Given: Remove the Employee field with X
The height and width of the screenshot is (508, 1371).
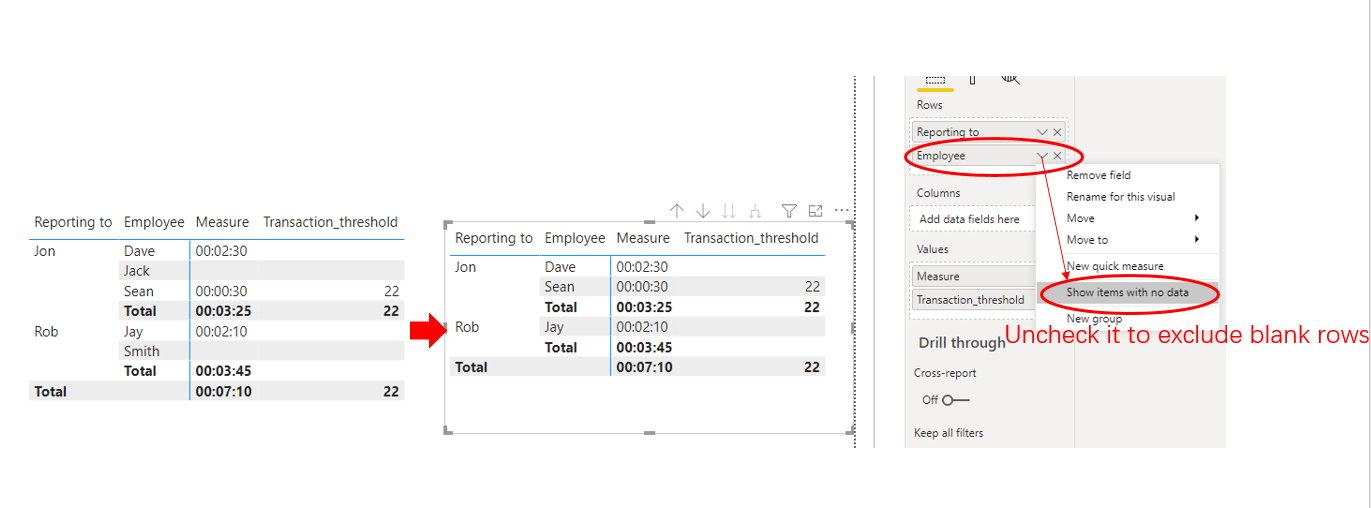Looking at the screenshot, I should point(1057,156).
